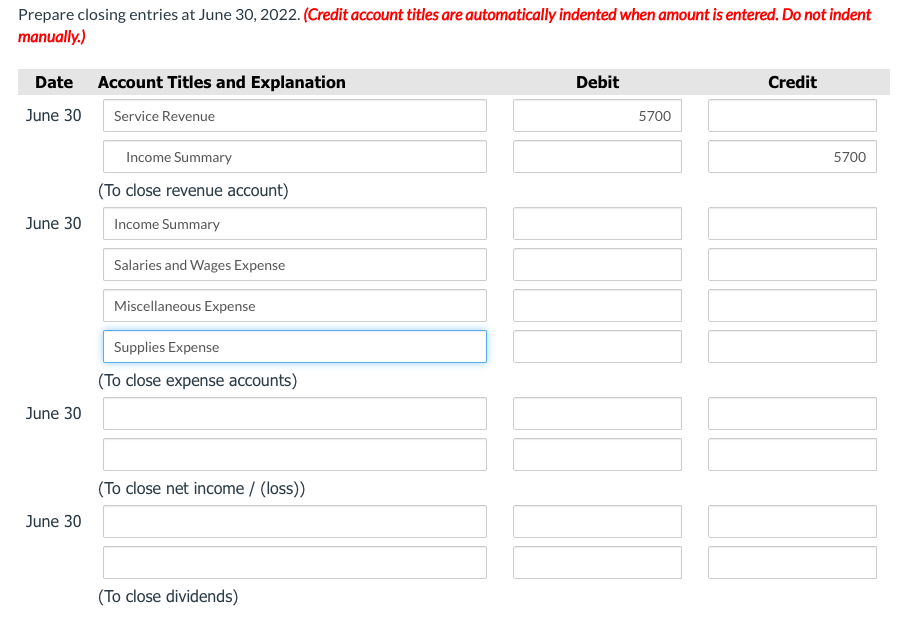904x624 pixels.
Task: Select the first account field in the dividends entry
Action: pos(294,521)
